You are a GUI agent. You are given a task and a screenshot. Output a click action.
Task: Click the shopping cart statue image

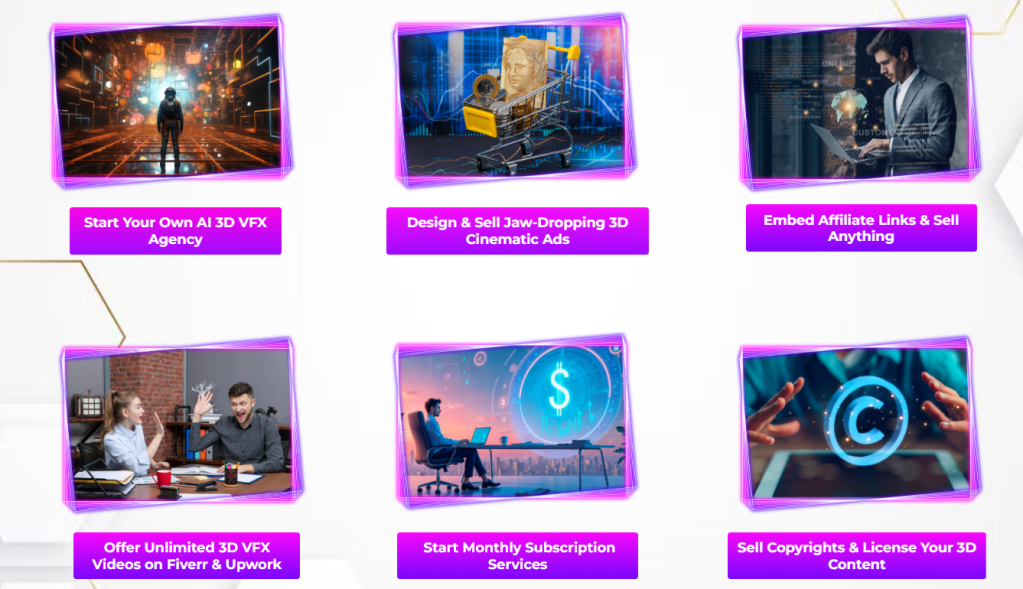[515, 100]
